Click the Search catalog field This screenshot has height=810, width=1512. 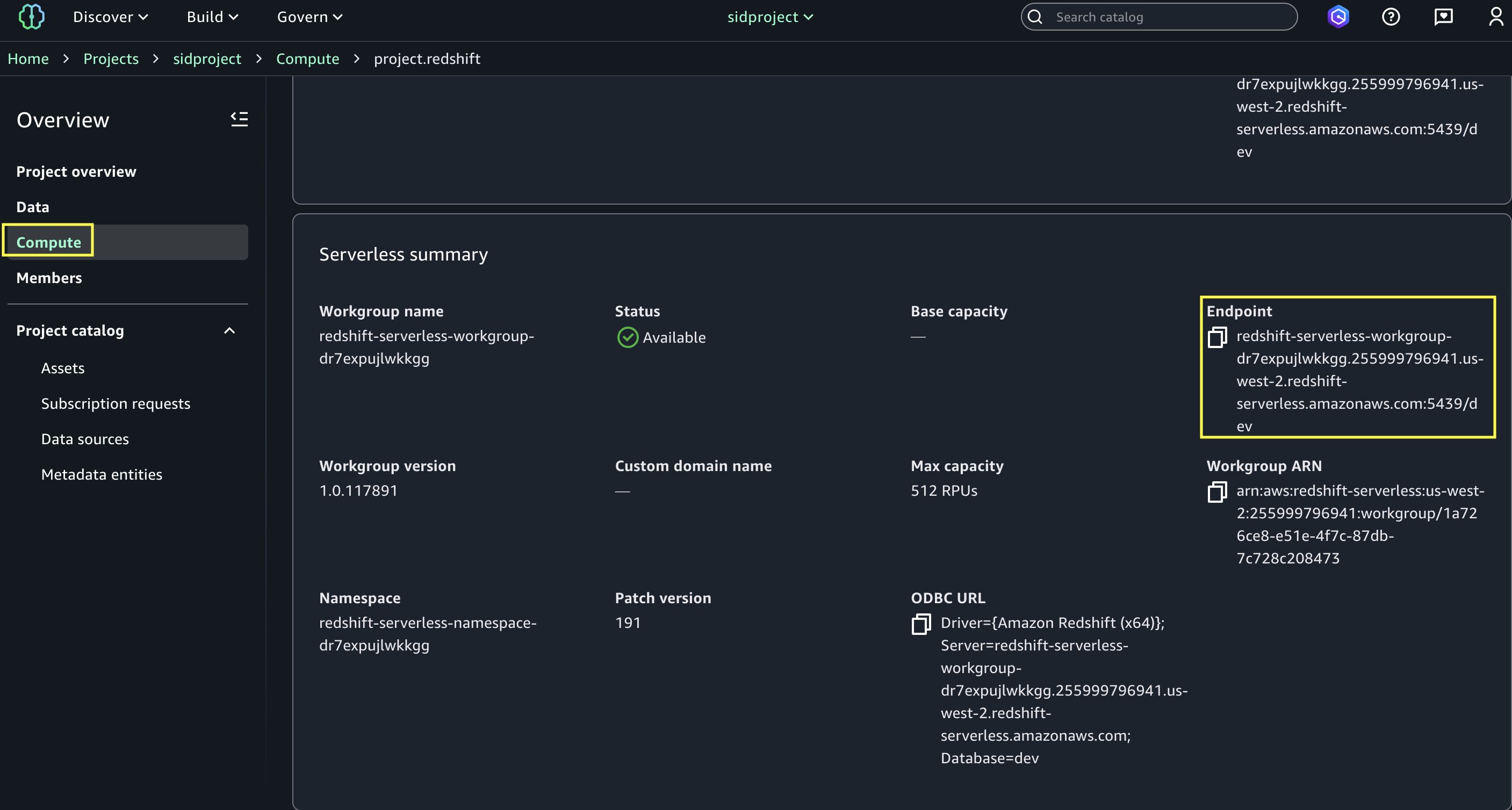[1168, 17]
